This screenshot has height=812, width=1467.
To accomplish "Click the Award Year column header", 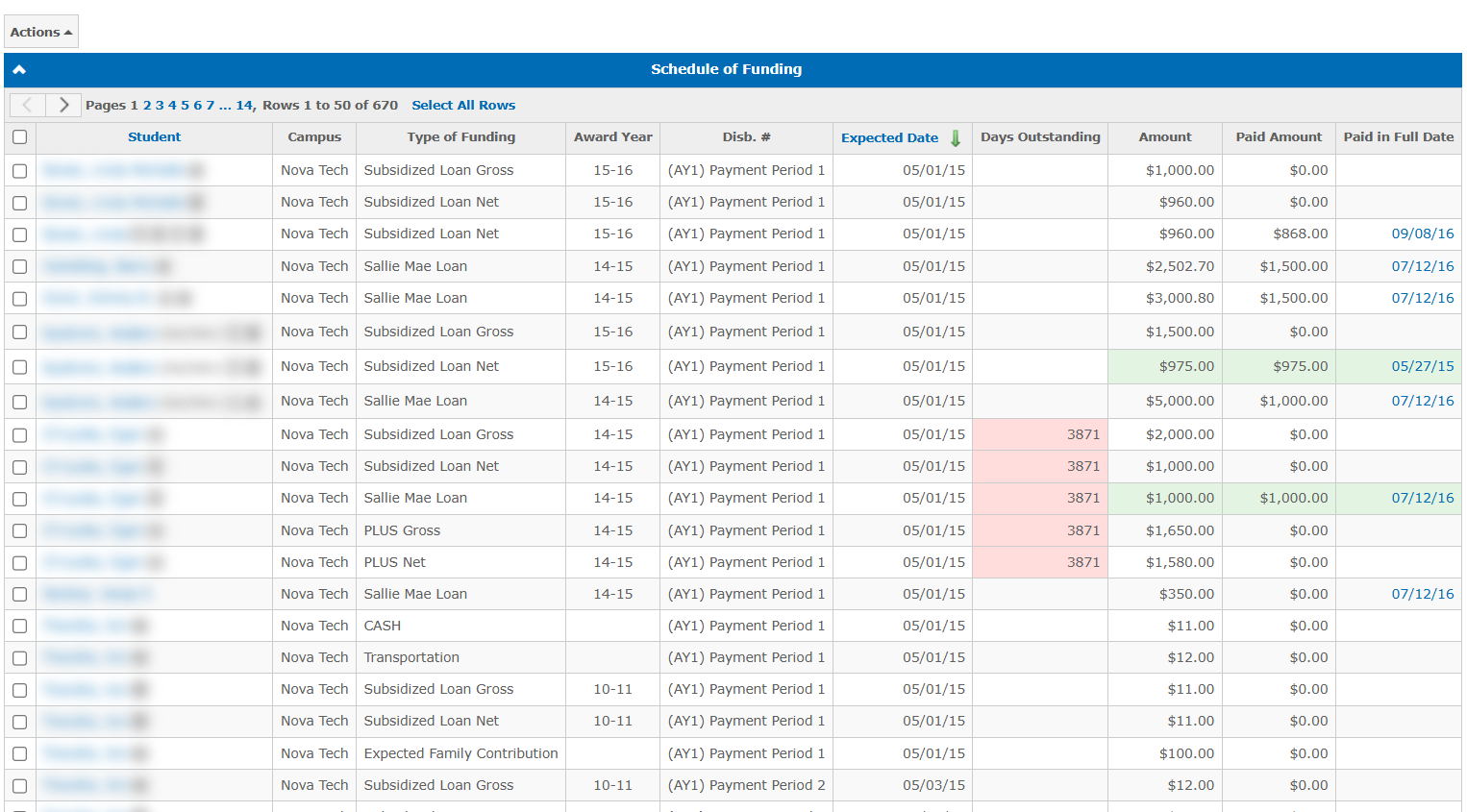I will [x=612, y=136].
